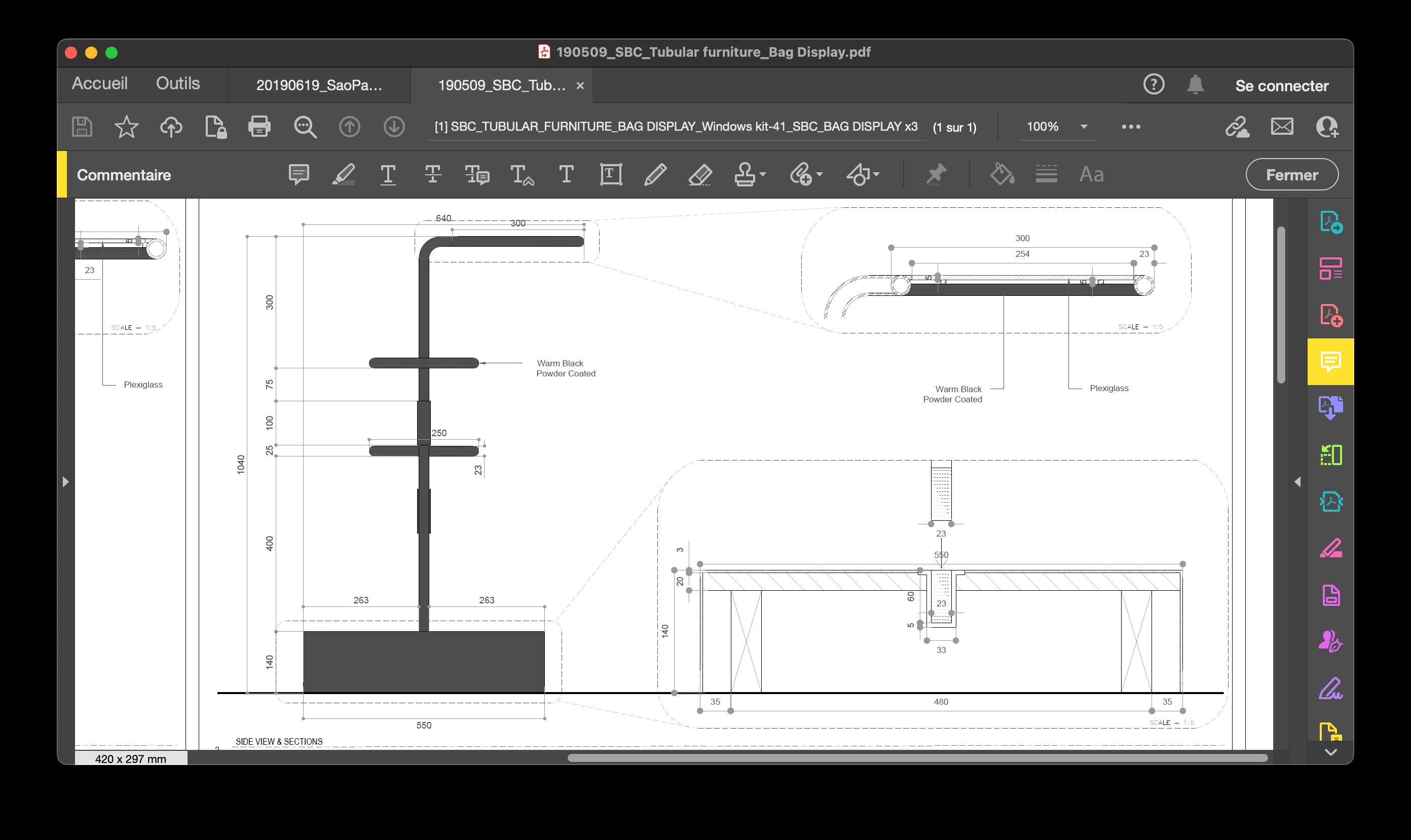Image resolution: width=1411 pixels, height=840 pixels.
Task: Click the send by email envelope icon
Action: (x=1281, y=126)
